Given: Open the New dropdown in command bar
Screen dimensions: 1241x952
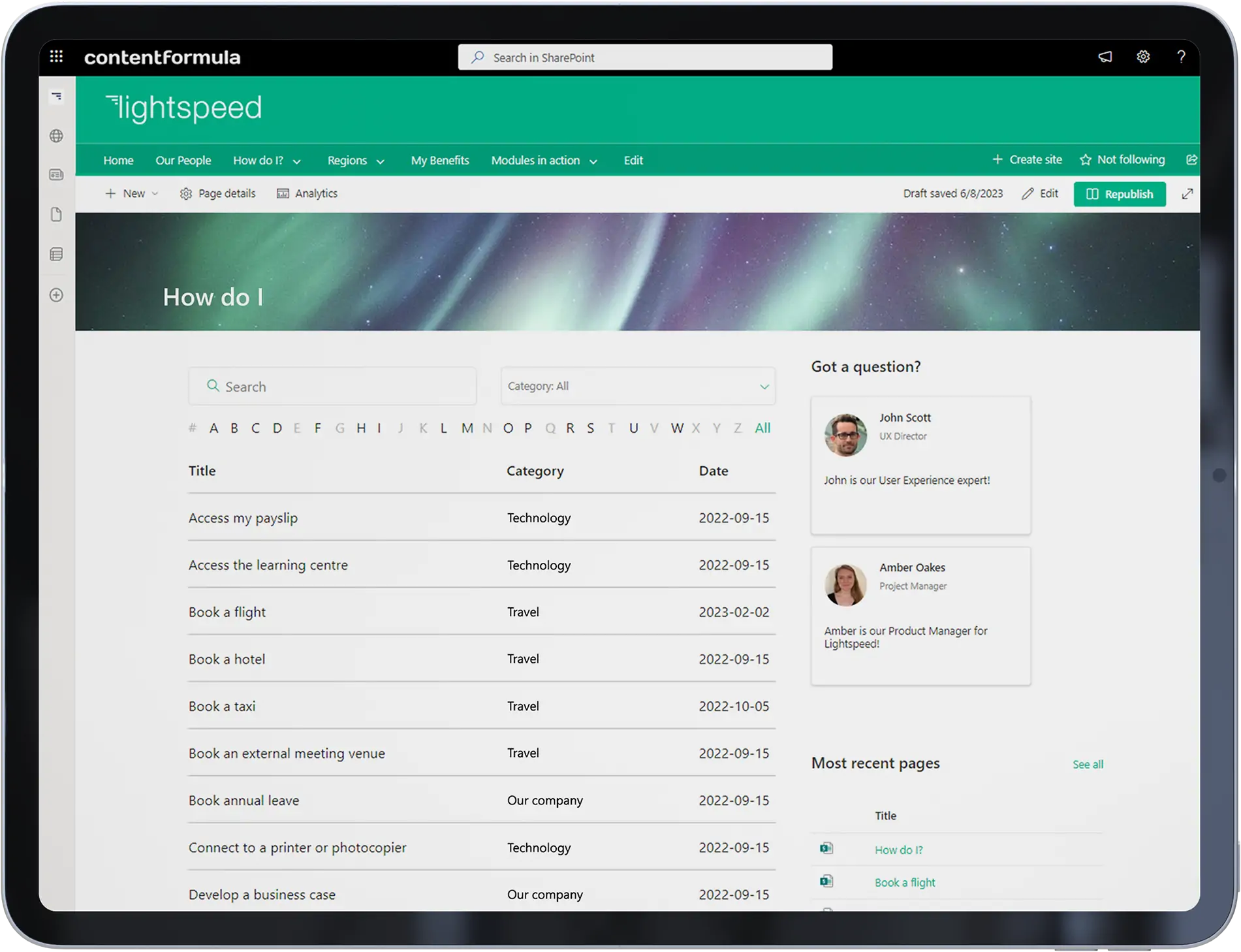Looking at the screenshot, I should 132,194.
